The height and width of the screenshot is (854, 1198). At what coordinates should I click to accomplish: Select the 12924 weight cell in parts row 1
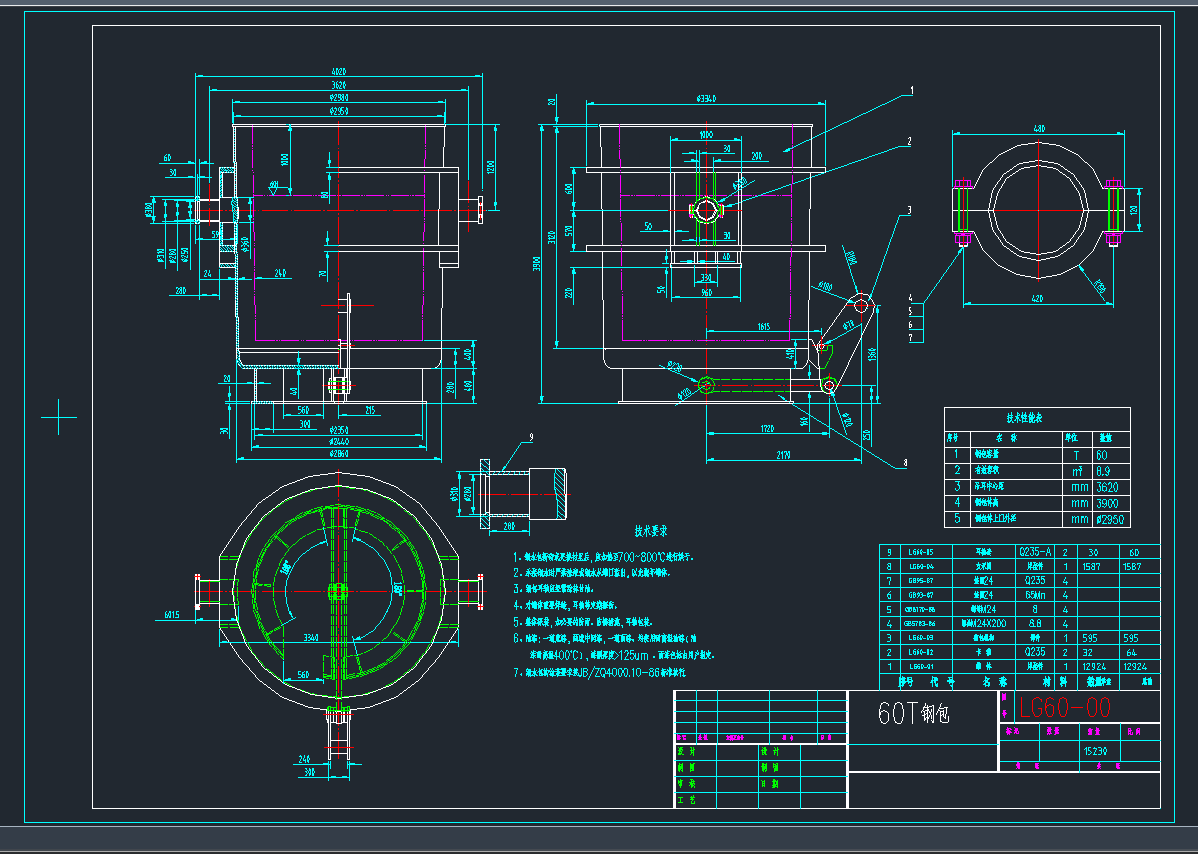pos(1093,666)
